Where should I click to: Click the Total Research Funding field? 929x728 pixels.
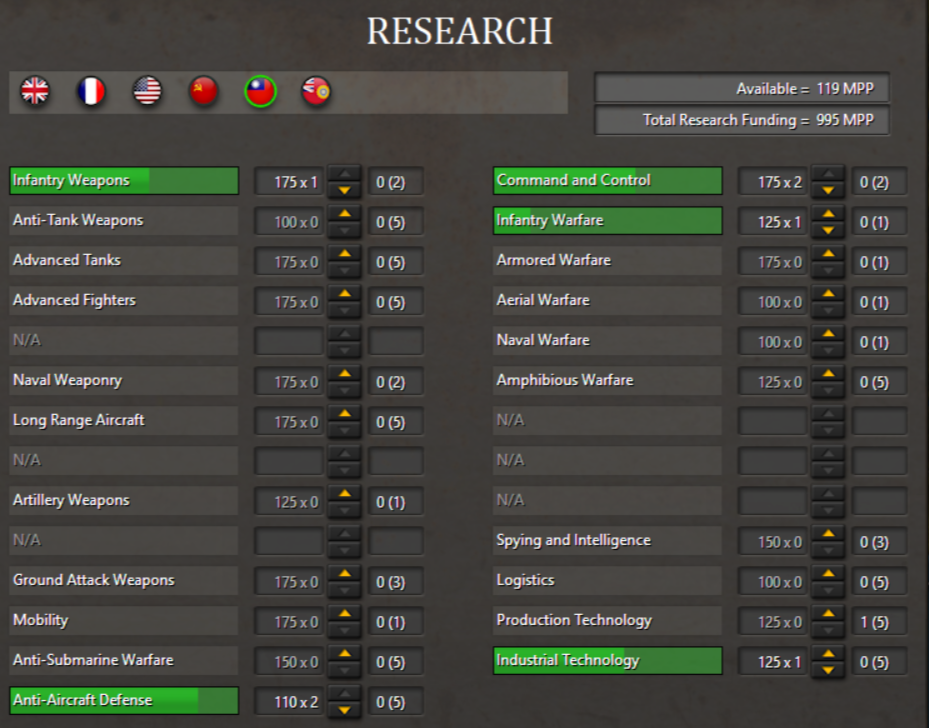coord(742,120)
